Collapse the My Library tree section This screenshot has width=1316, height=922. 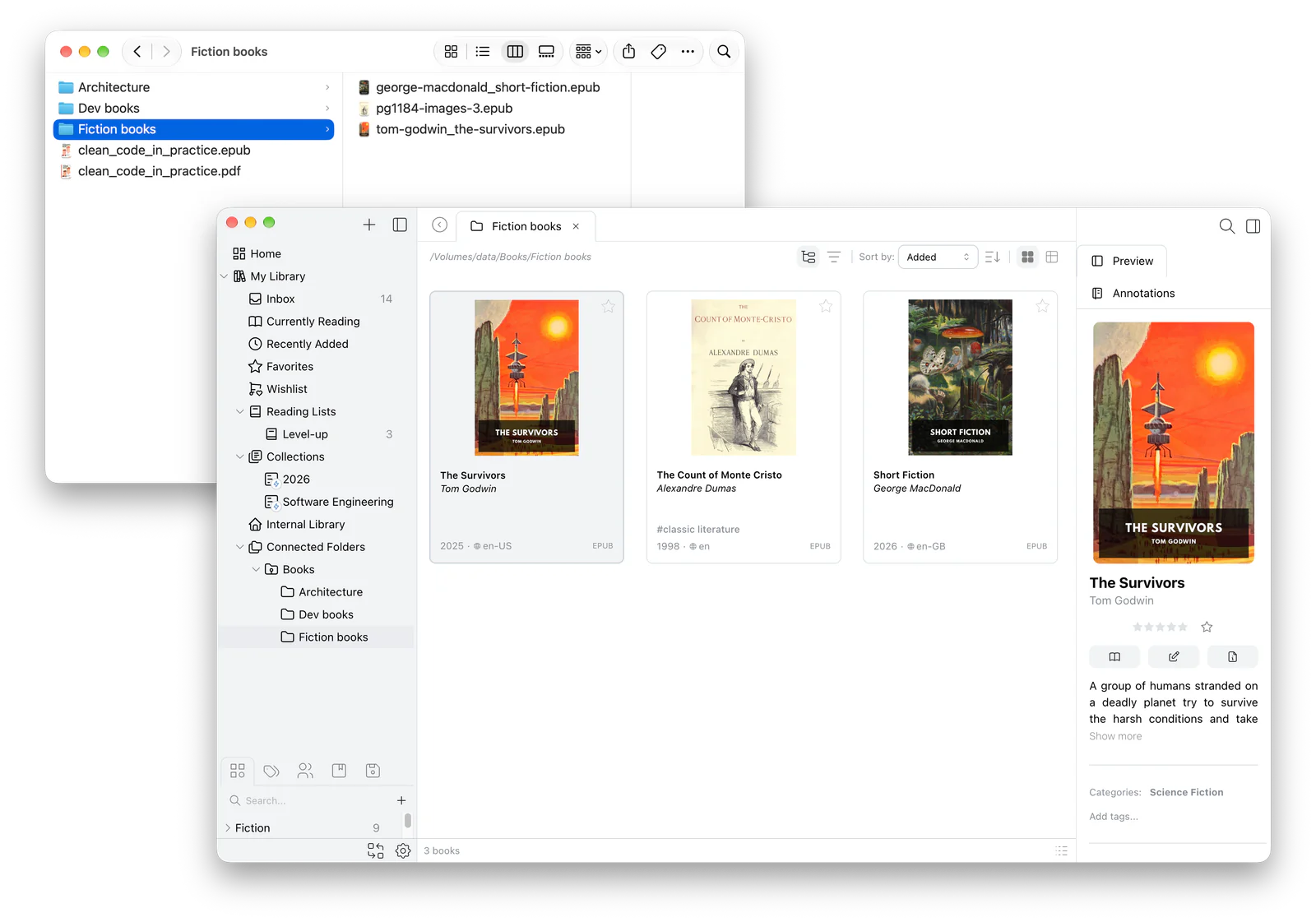click(225, 276)
